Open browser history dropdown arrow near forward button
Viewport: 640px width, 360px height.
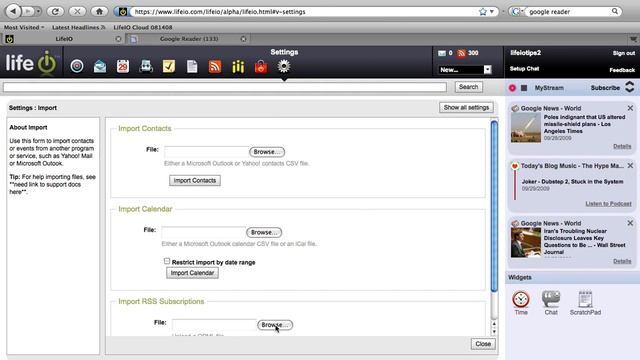[x=38, y=11]
